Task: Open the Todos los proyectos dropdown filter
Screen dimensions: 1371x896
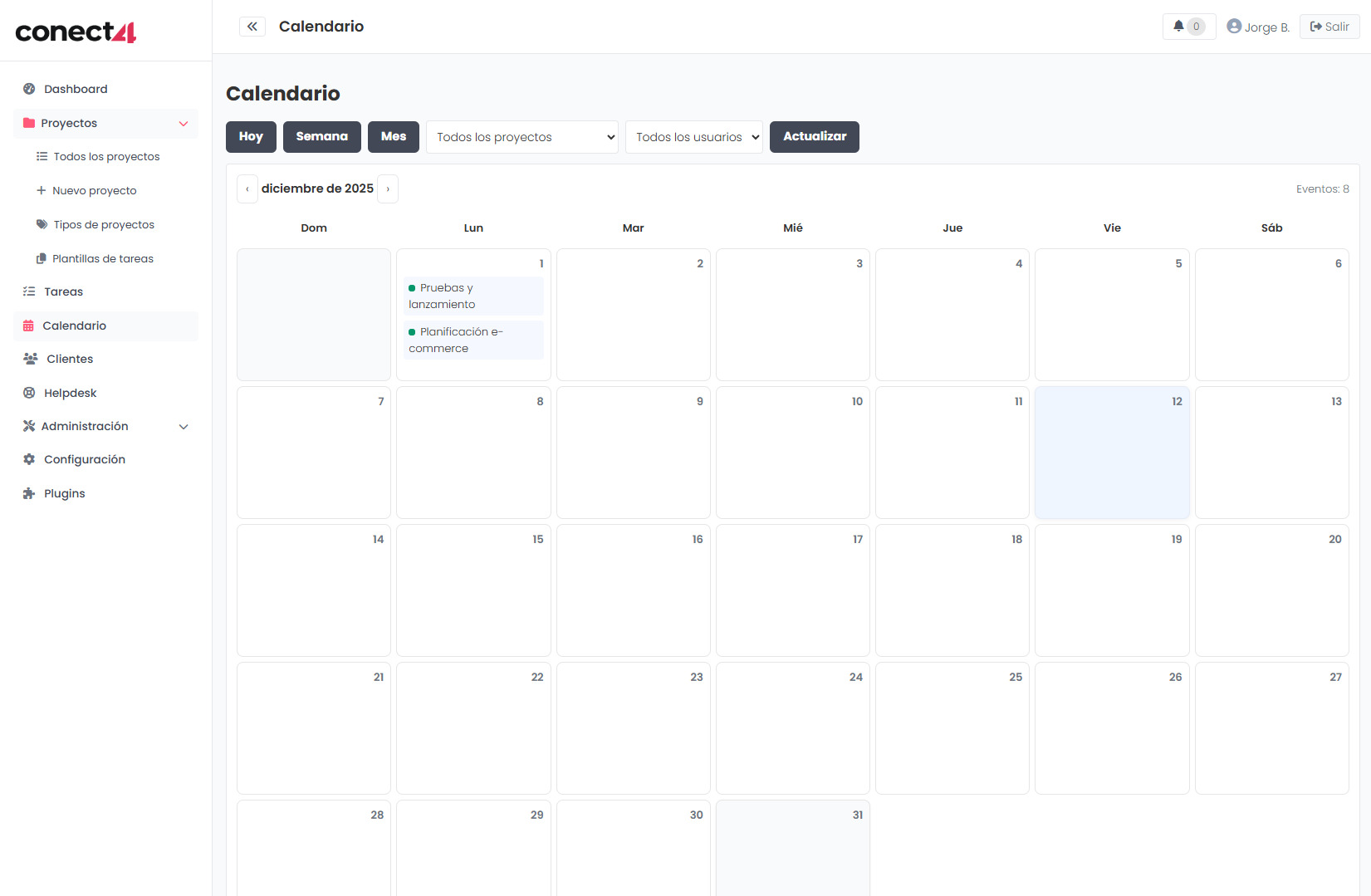Action: pos(522,137)
